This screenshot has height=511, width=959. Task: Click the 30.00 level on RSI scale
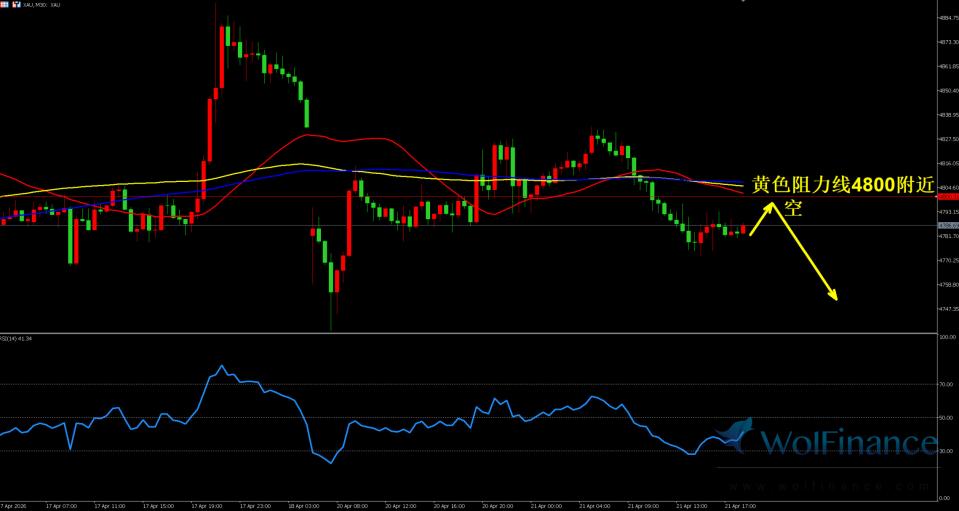(946, 451)
